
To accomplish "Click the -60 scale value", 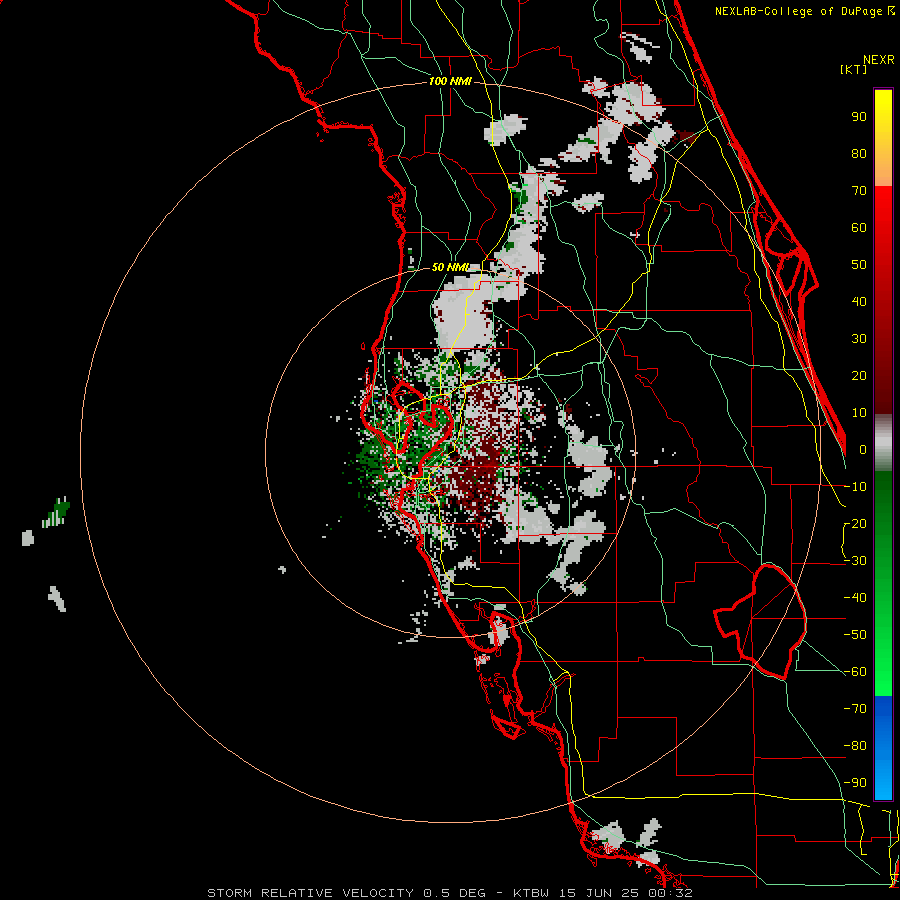I will point(855,672).
